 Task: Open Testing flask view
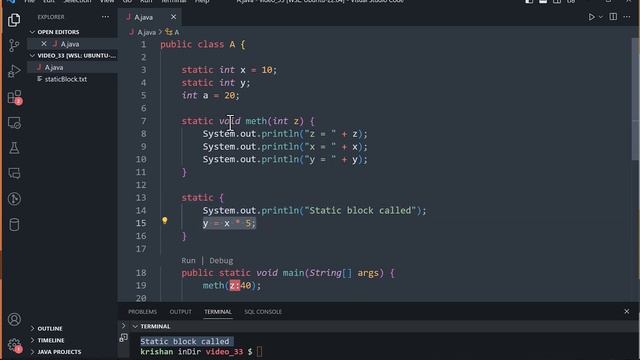(x=14, y=148)
